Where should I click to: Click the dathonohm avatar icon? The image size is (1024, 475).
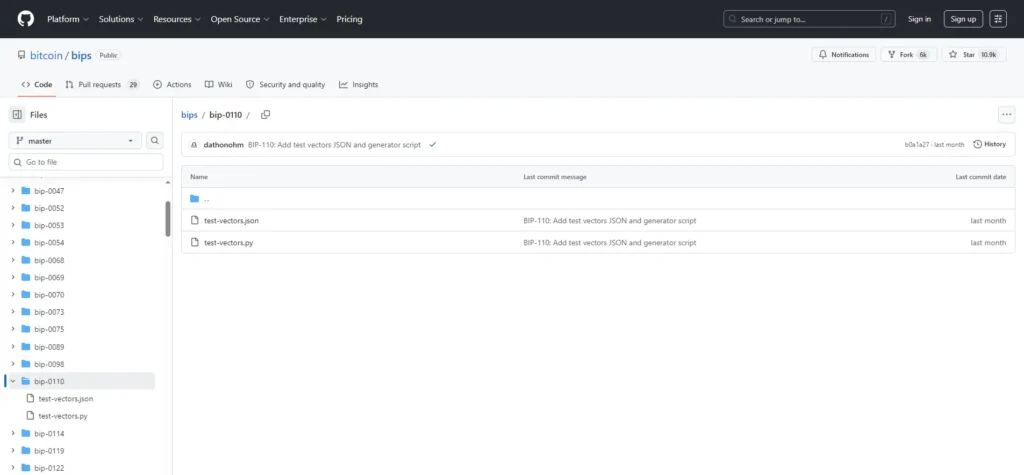coord(195,144)
